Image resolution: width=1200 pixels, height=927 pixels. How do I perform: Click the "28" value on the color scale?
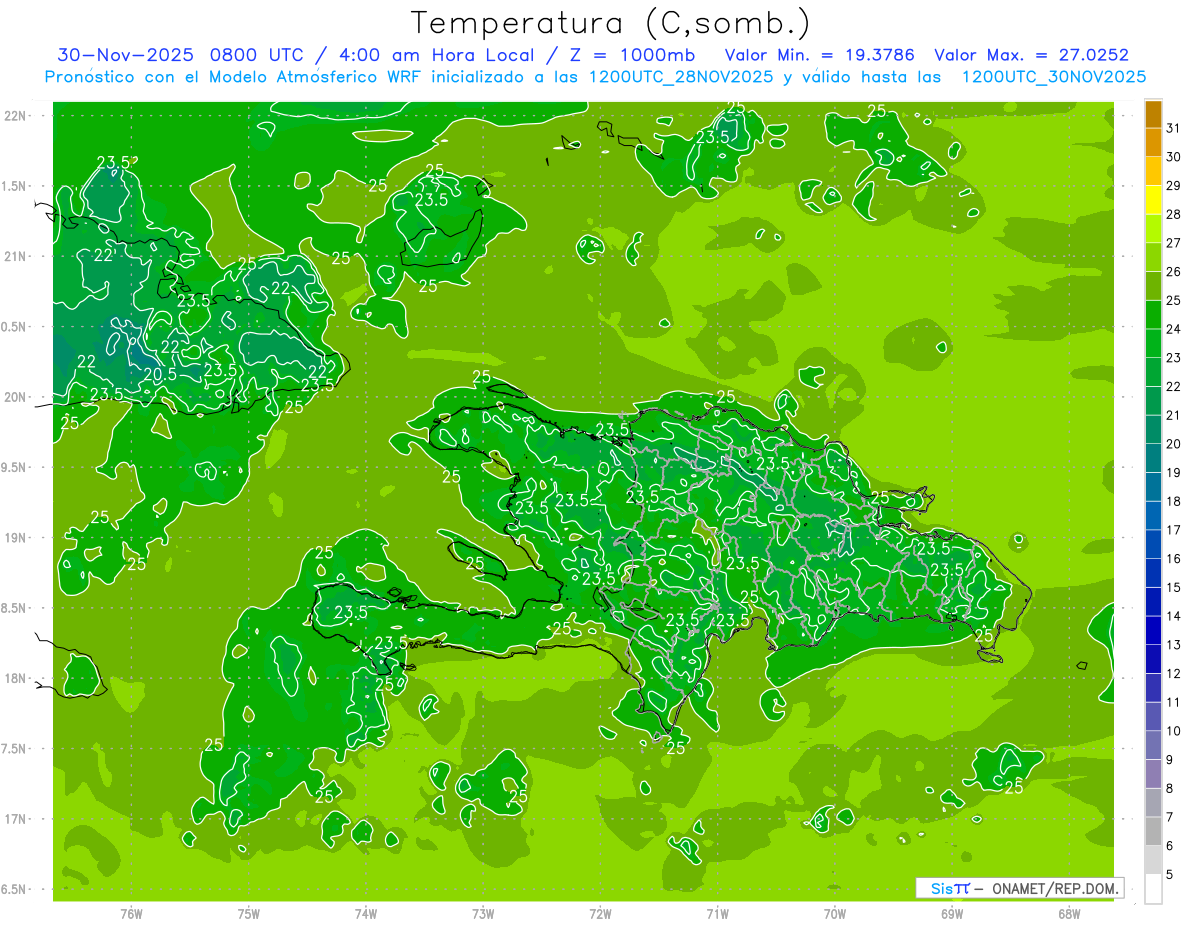tap(1173, 214)
